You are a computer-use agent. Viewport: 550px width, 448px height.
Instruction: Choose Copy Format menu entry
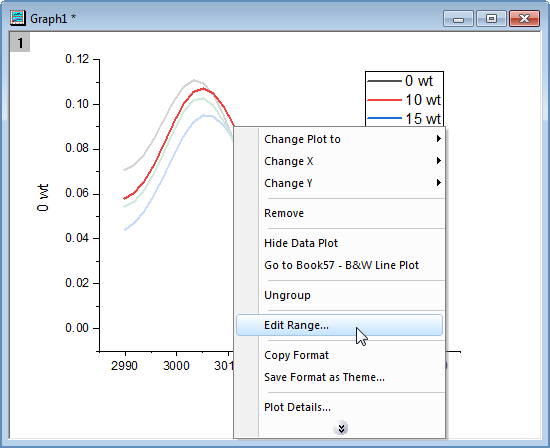(339, 355)
